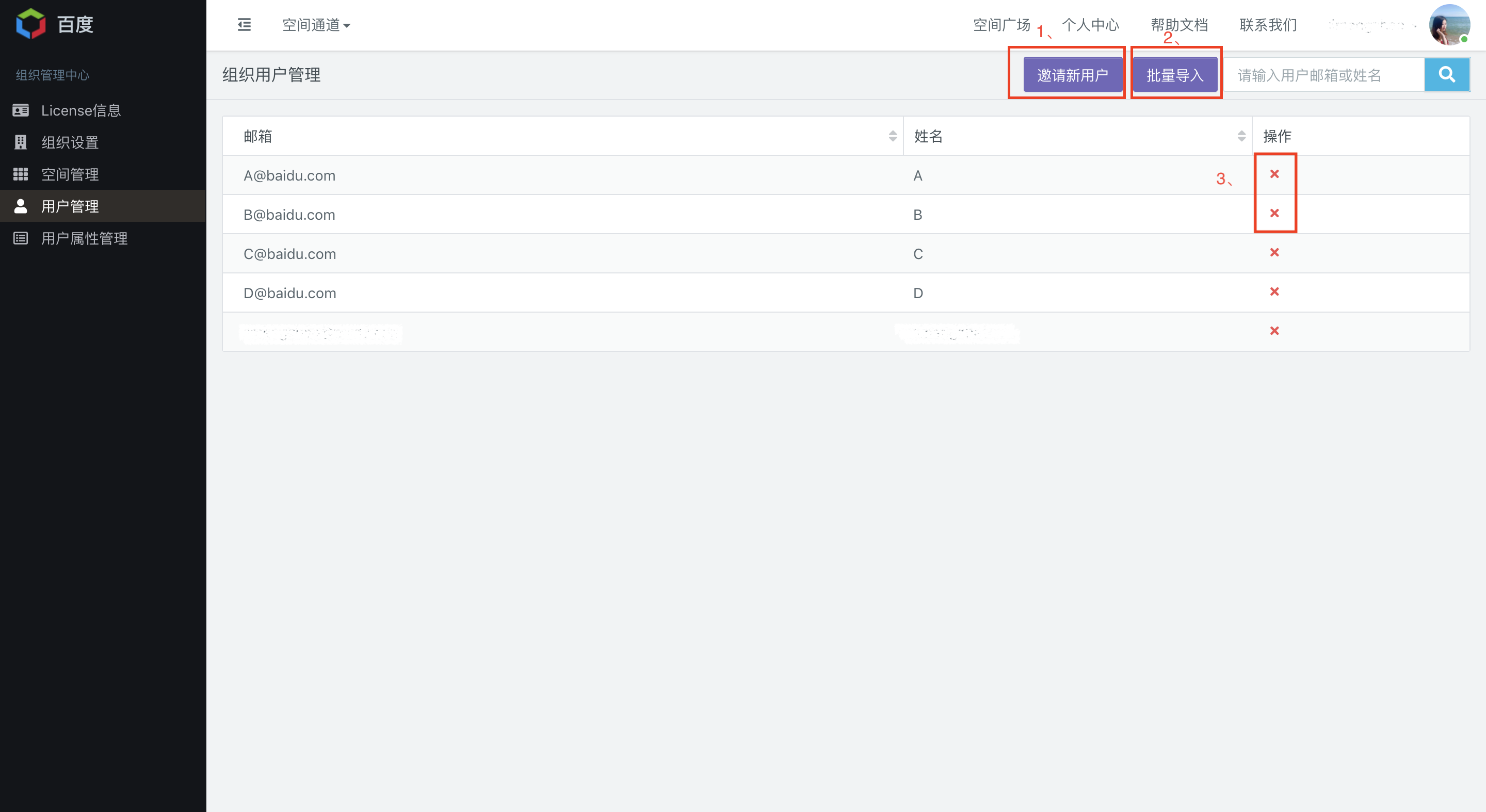Viewport: 1486px width, 812px height.
Task: Delete the D@baidu.com user row
Action: [1274, 292]
